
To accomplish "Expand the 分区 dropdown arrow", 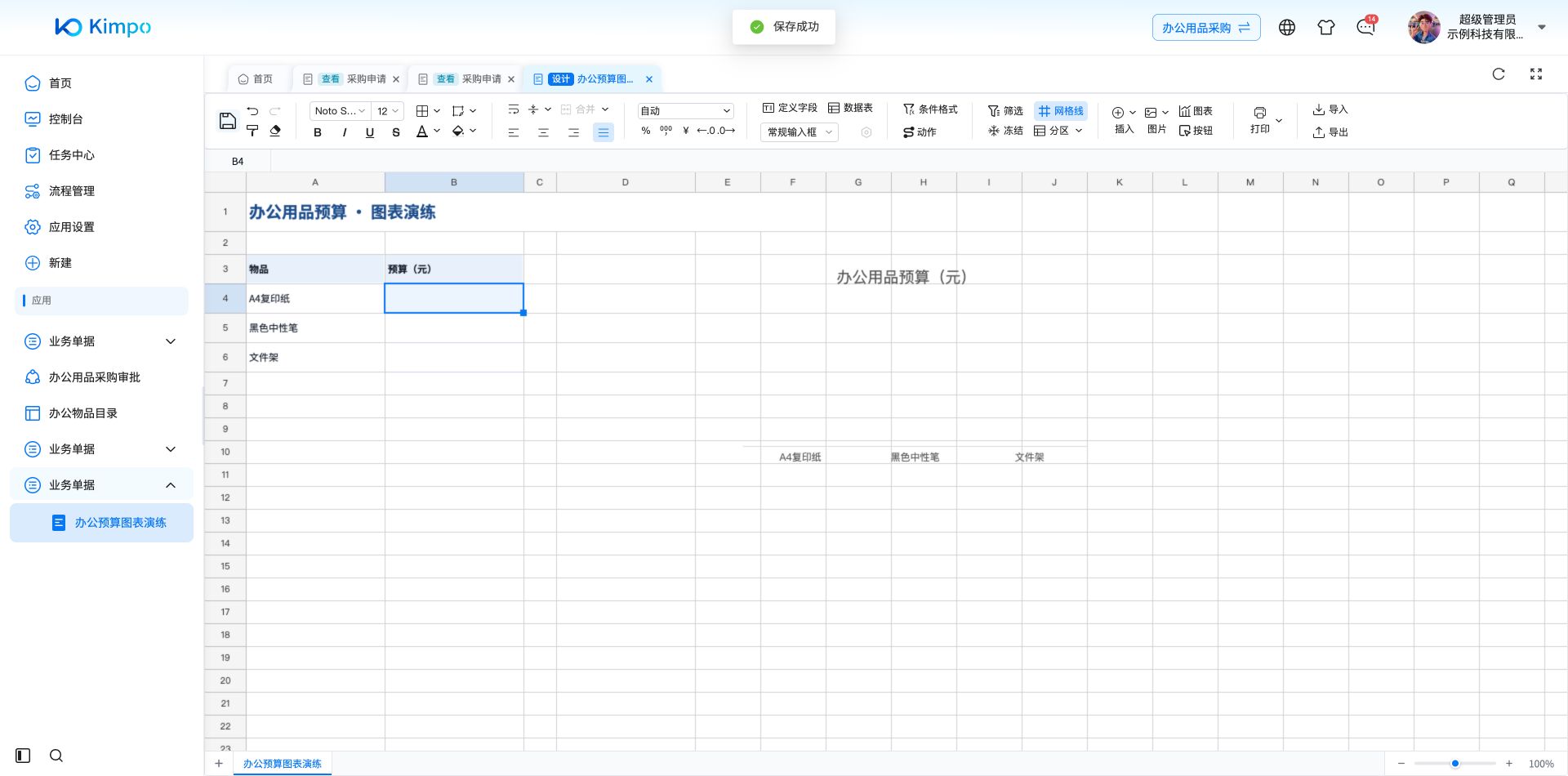I will (x=1079, y=131).
